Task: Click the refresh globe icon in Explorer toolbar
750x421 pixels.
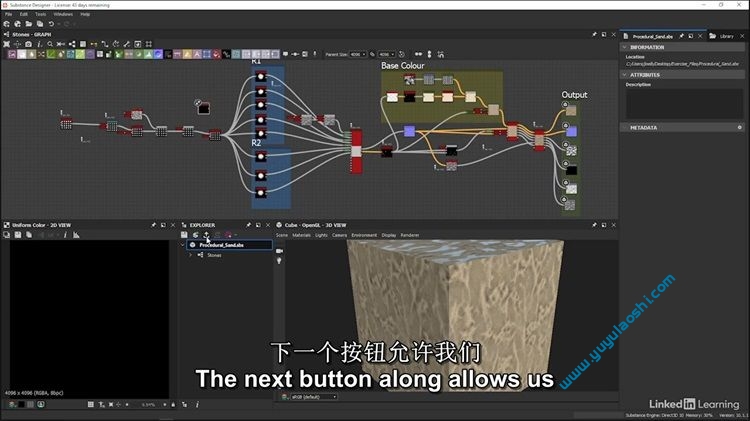Action: click(196, 235)
